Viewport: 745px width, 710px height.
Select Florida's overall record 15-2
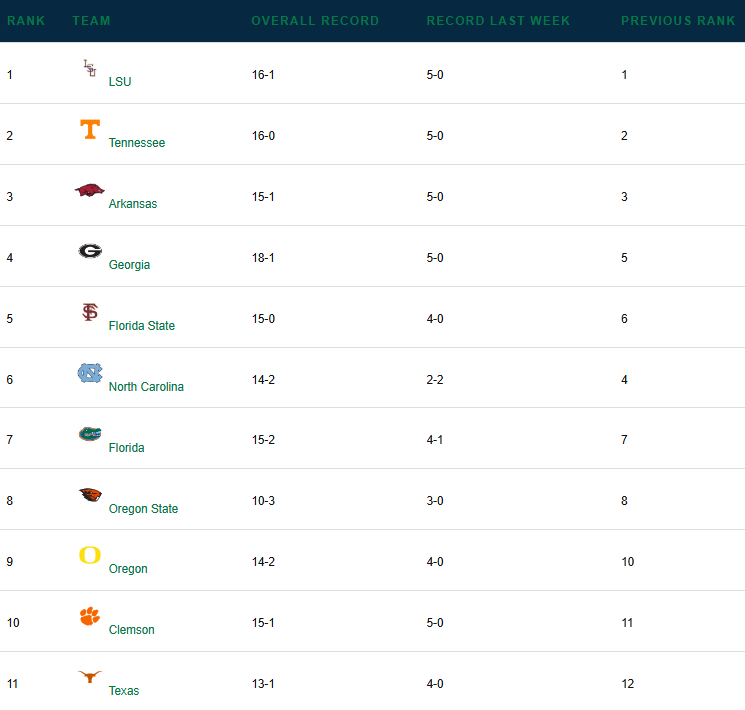[x=263, y=440]
